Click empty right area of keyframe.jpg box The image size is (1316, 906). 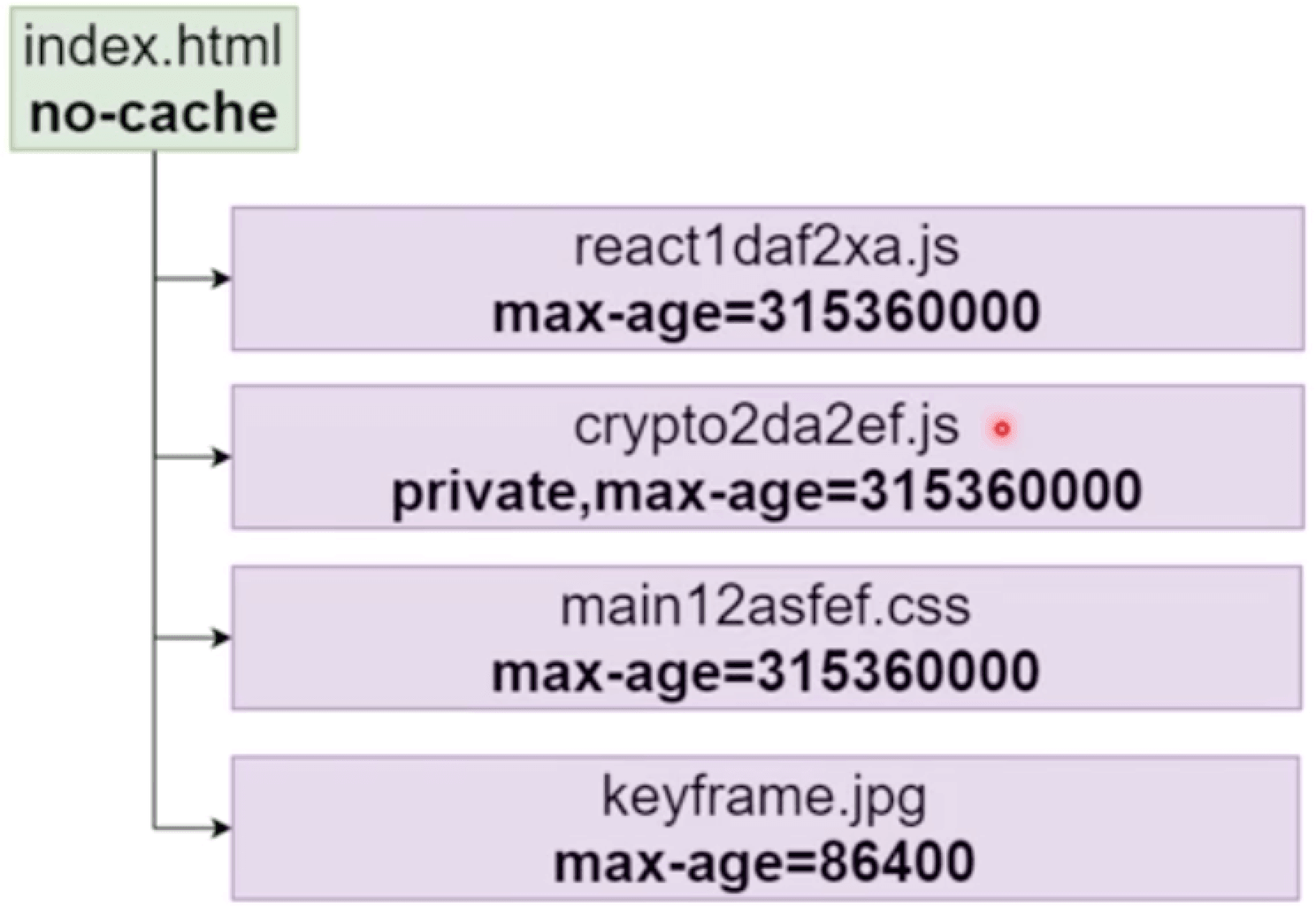(x=1150, y=828)
